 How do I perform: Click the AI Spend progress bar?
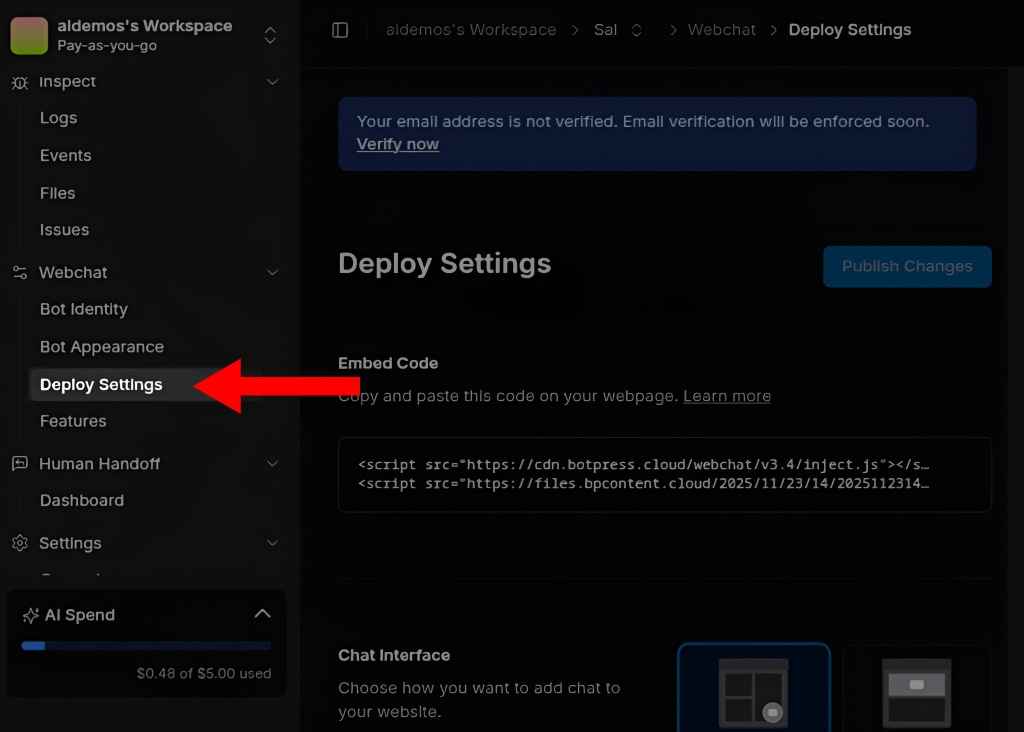pyautogui.click(x=146, y=646)
